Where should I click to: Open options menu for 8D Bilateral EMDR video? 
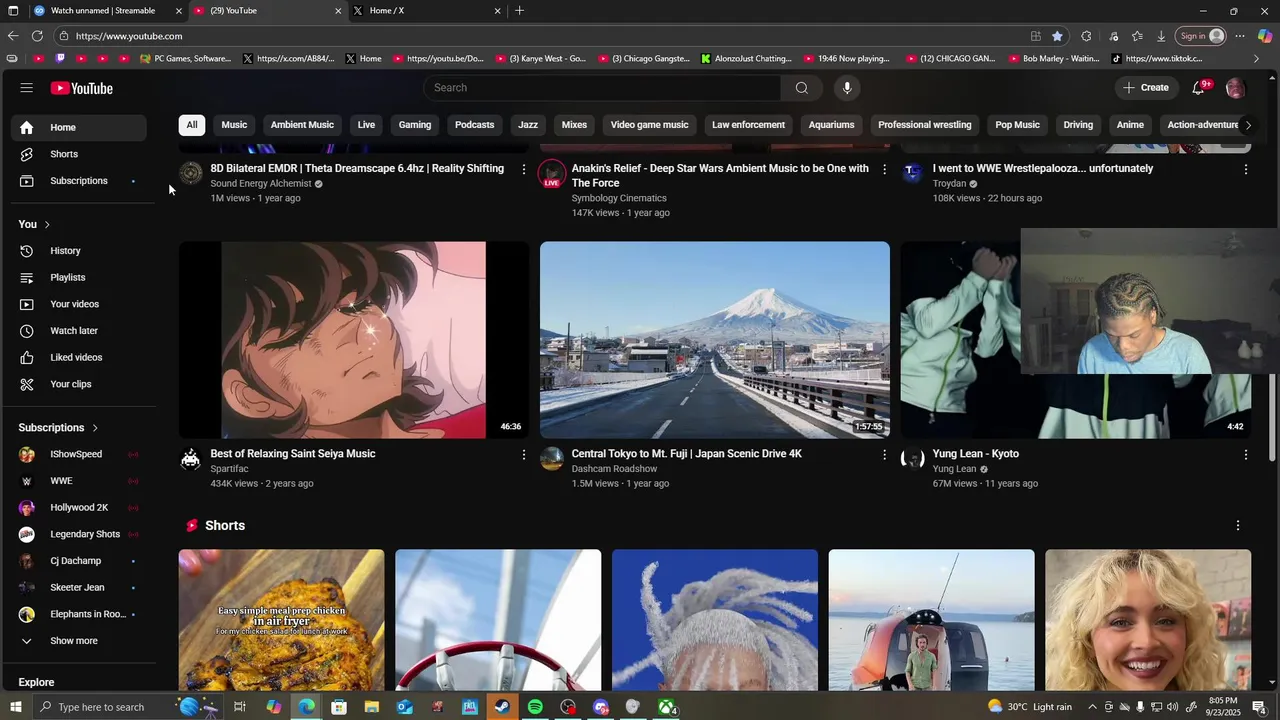coord(523,169)
